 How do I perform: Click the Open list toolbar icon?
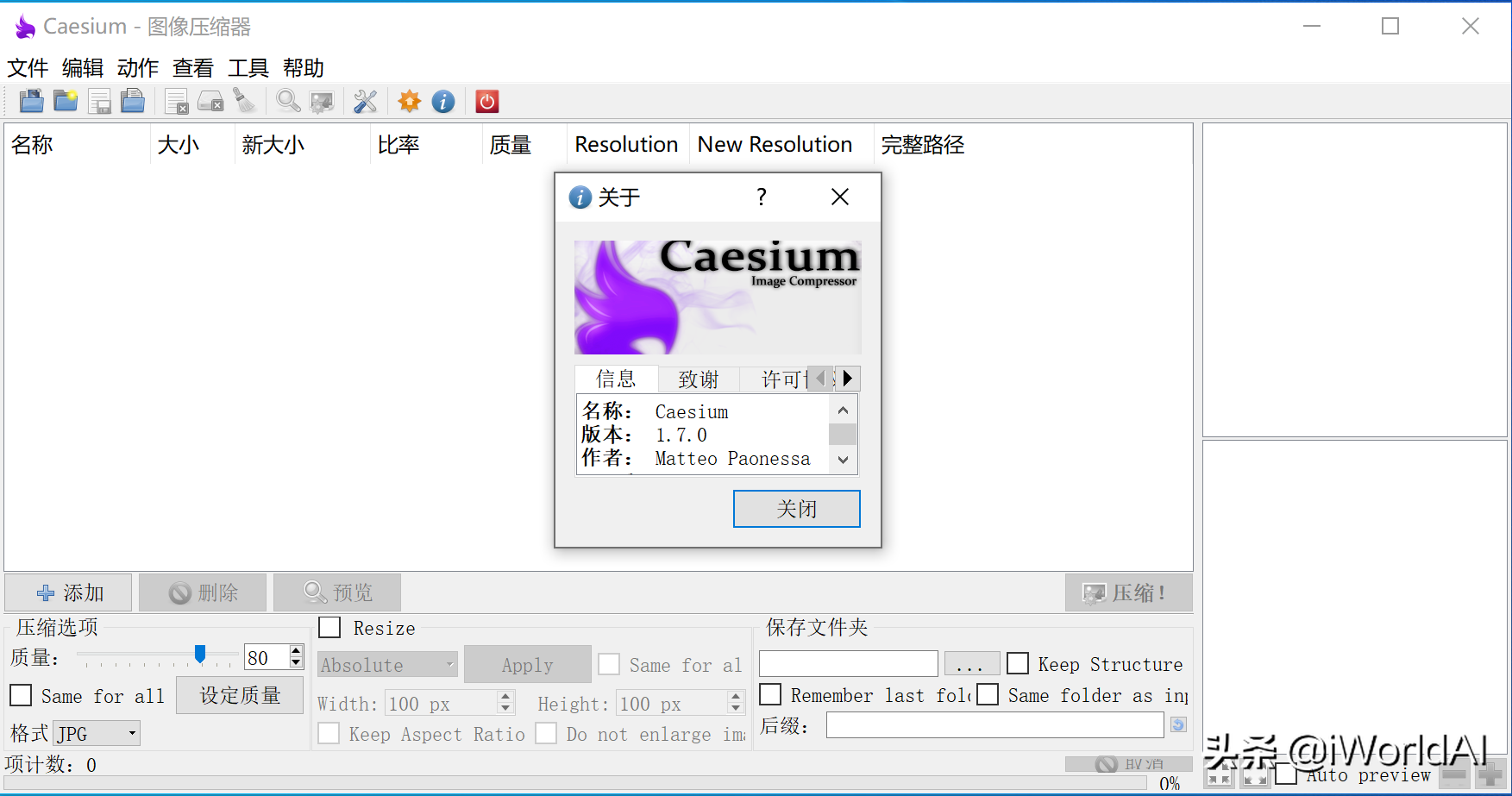pyautogui.click(x=133, y=102)
